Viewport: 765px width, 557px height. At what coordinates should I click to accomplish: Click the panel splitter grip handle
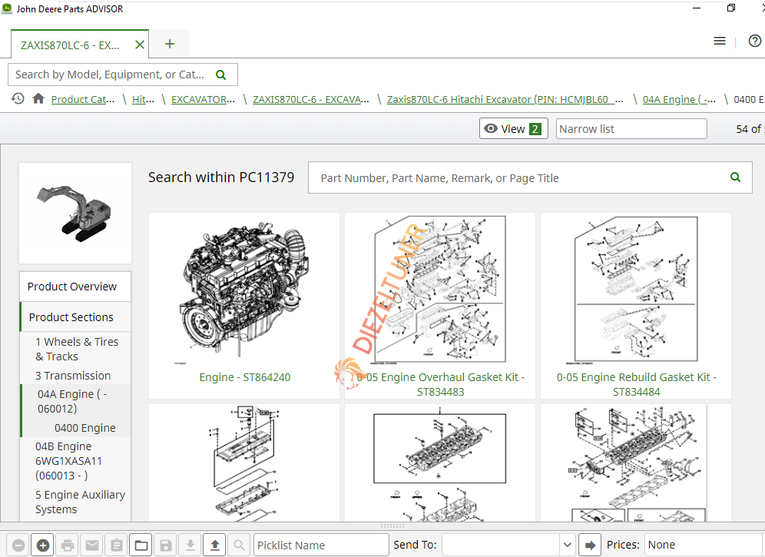[392, 526]
